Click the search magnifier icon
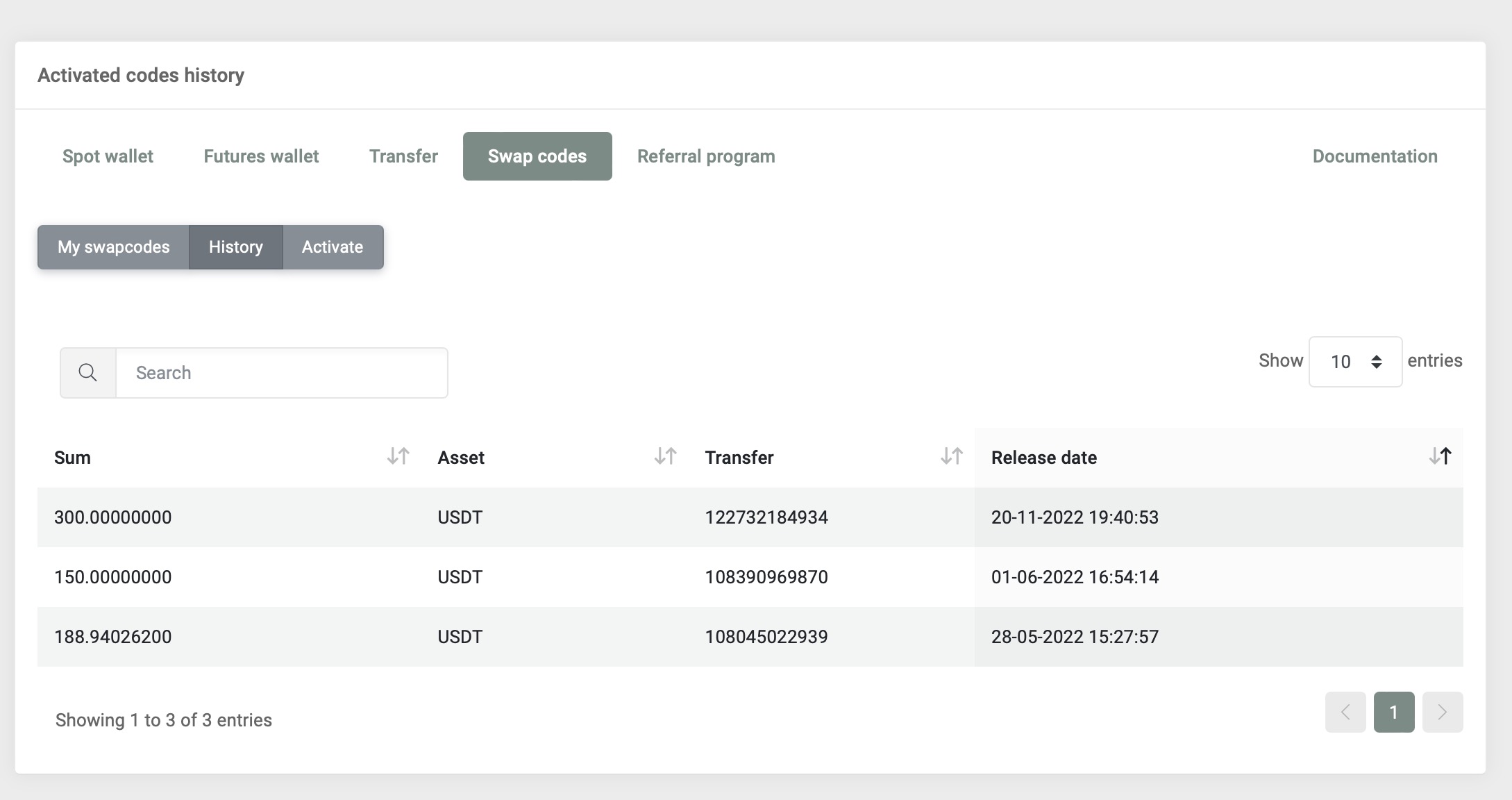This screenshot has width=1512, height=800. click(87, 373)
